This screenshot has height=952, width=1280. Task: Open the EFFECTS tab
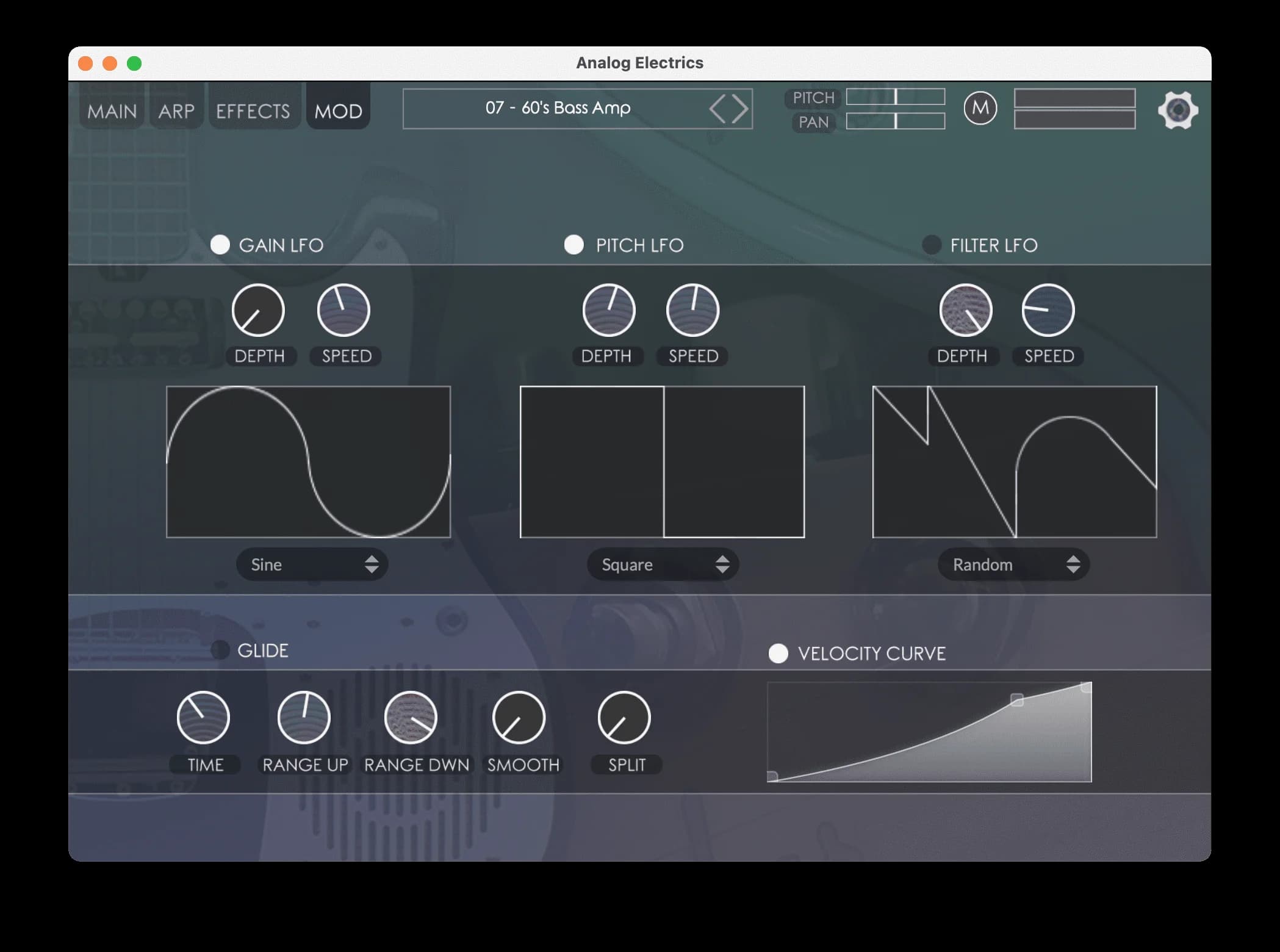tap(254, 110)
